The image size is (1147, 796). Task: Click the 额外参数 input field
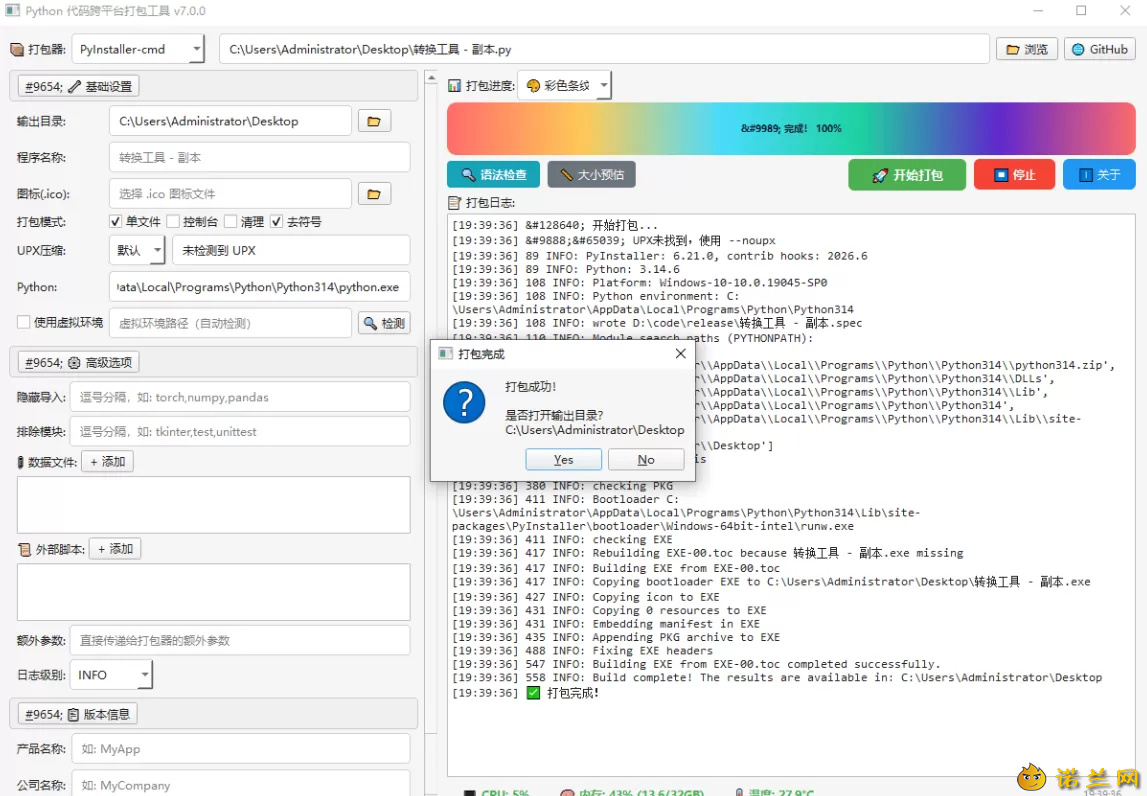pos(240,641)
